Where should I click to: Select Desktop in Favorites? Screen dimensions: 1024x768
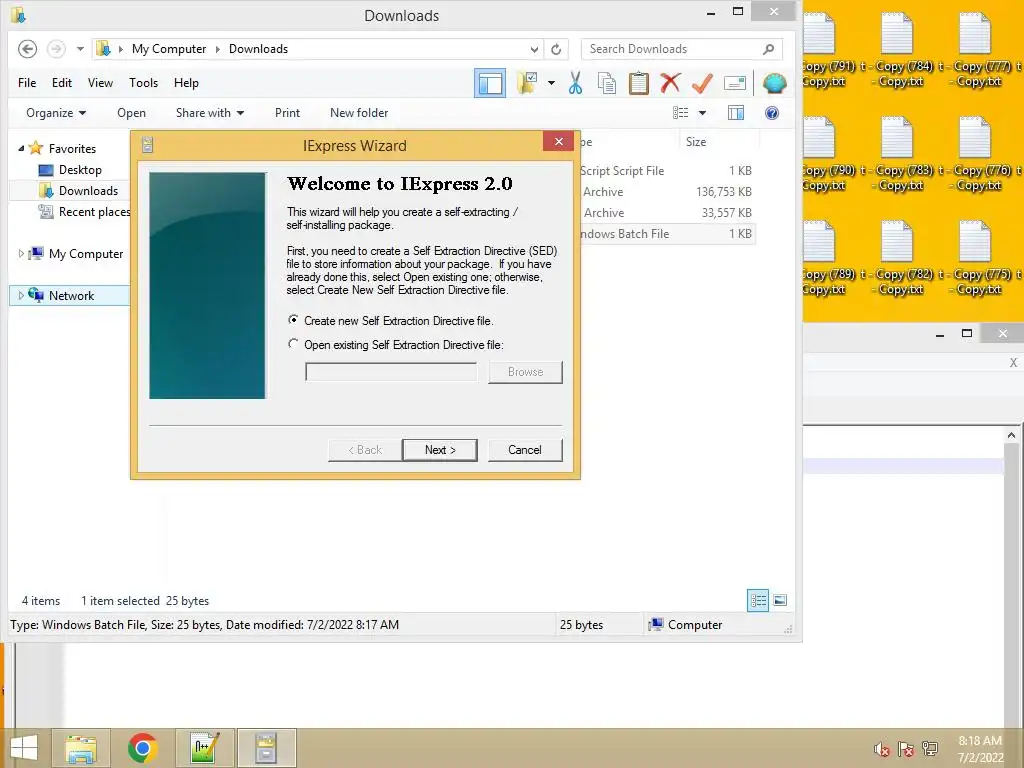[80, 170]
